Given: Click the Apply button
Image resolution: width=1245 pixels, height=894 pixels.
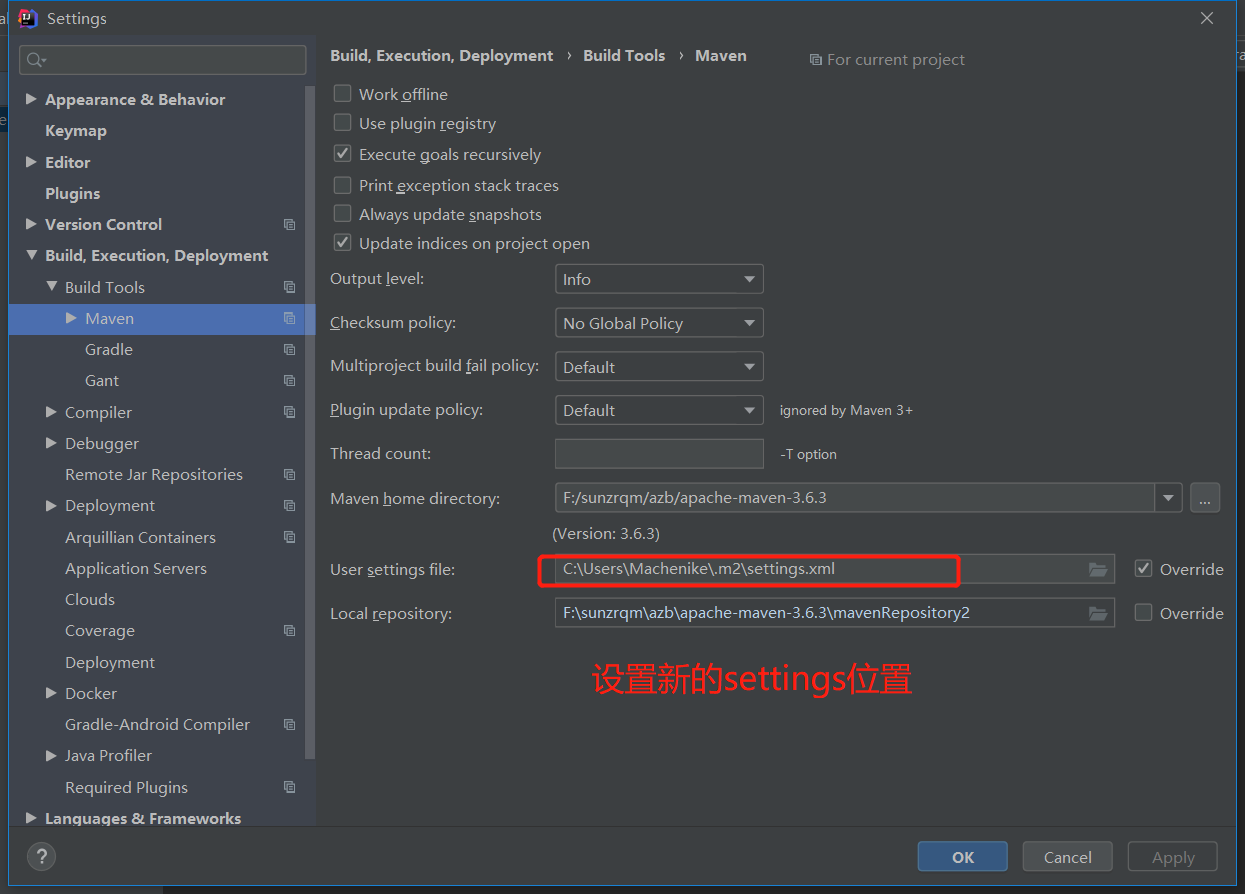Looking at the screenshot, I should point(1173,857).
